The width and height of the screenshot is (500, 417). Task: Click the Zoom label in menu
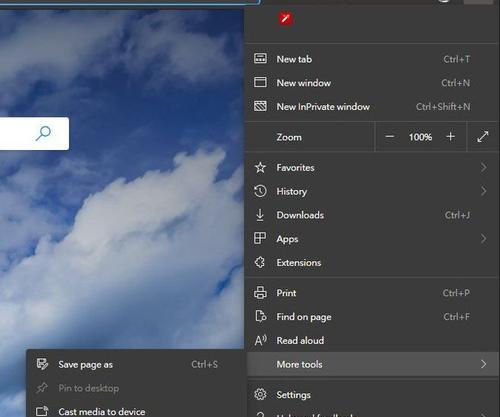pos(289,137)
